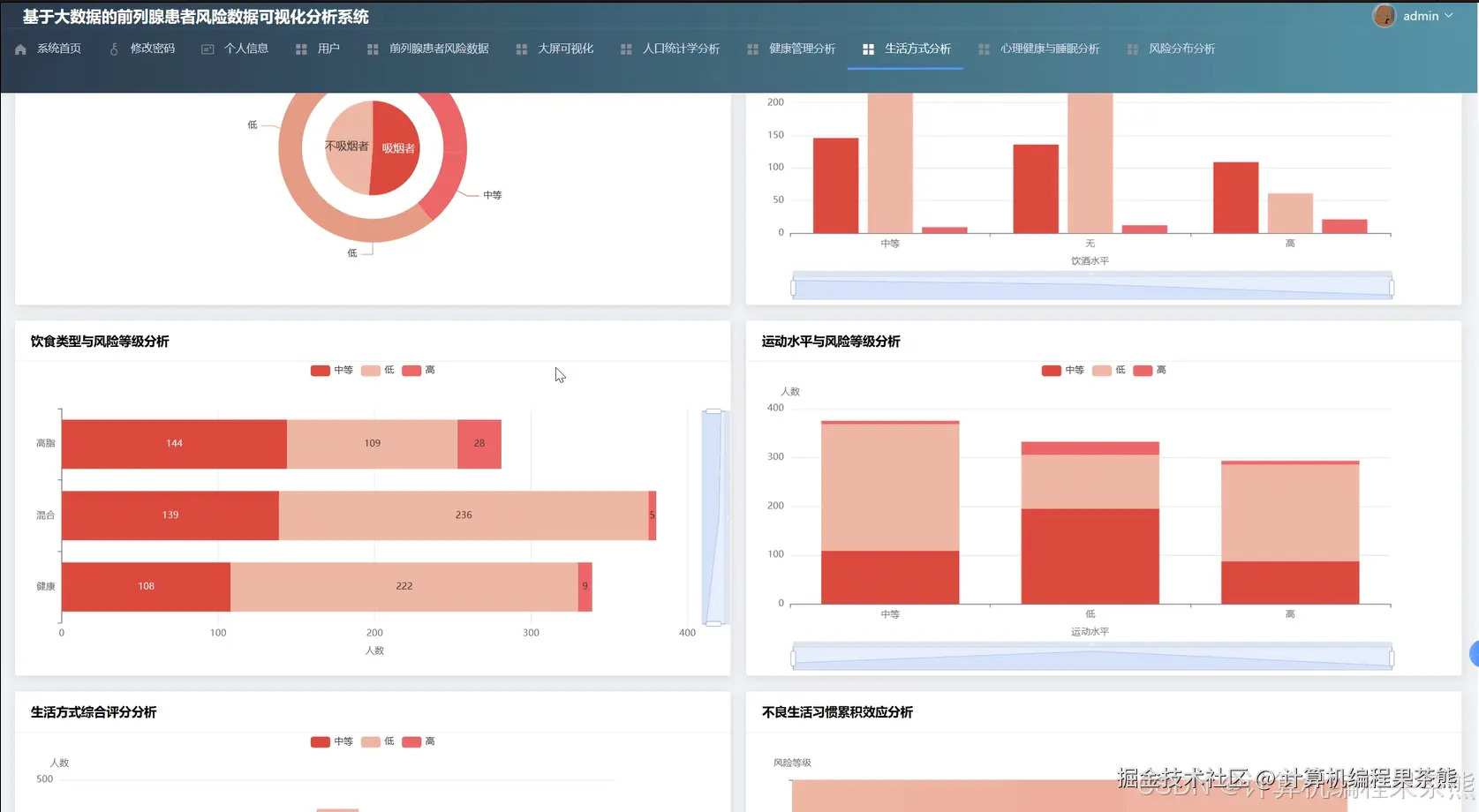Click the 高脂 bar segment labeled 109

pos(372,444)
